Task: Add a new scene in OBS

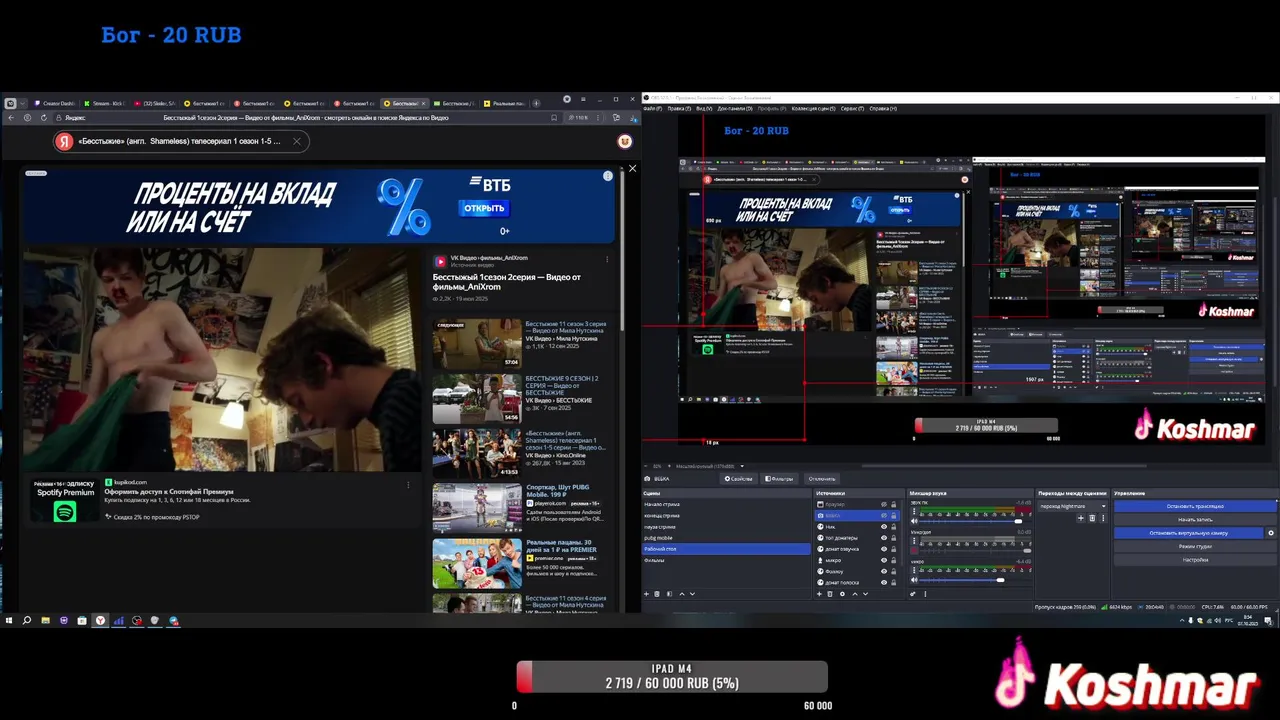Action: [647, 593]
